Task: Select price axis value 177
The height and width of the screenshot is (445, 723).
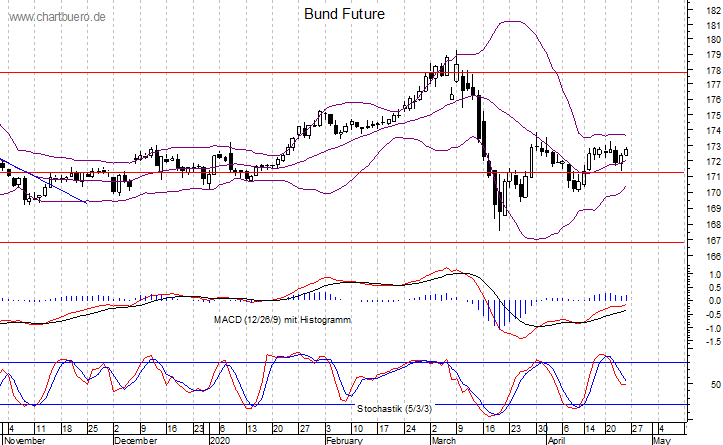Action: [x=713, y=85]
